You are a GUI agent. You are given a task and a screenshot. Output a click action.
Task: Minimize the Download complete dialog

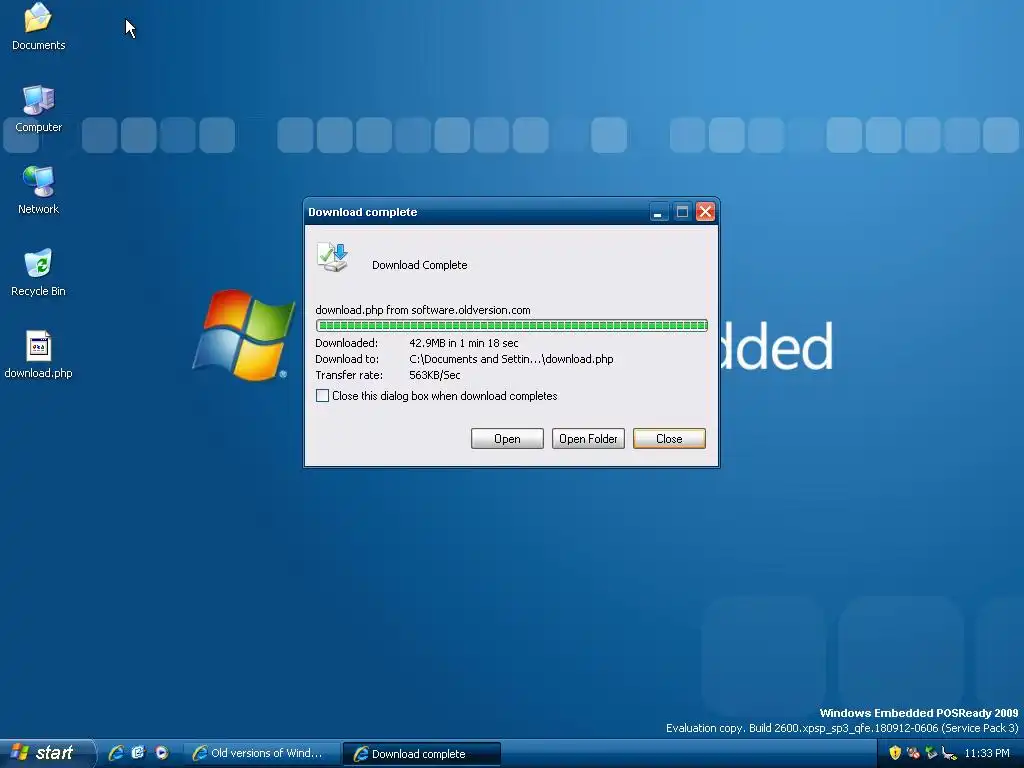(x=658, y=212)
